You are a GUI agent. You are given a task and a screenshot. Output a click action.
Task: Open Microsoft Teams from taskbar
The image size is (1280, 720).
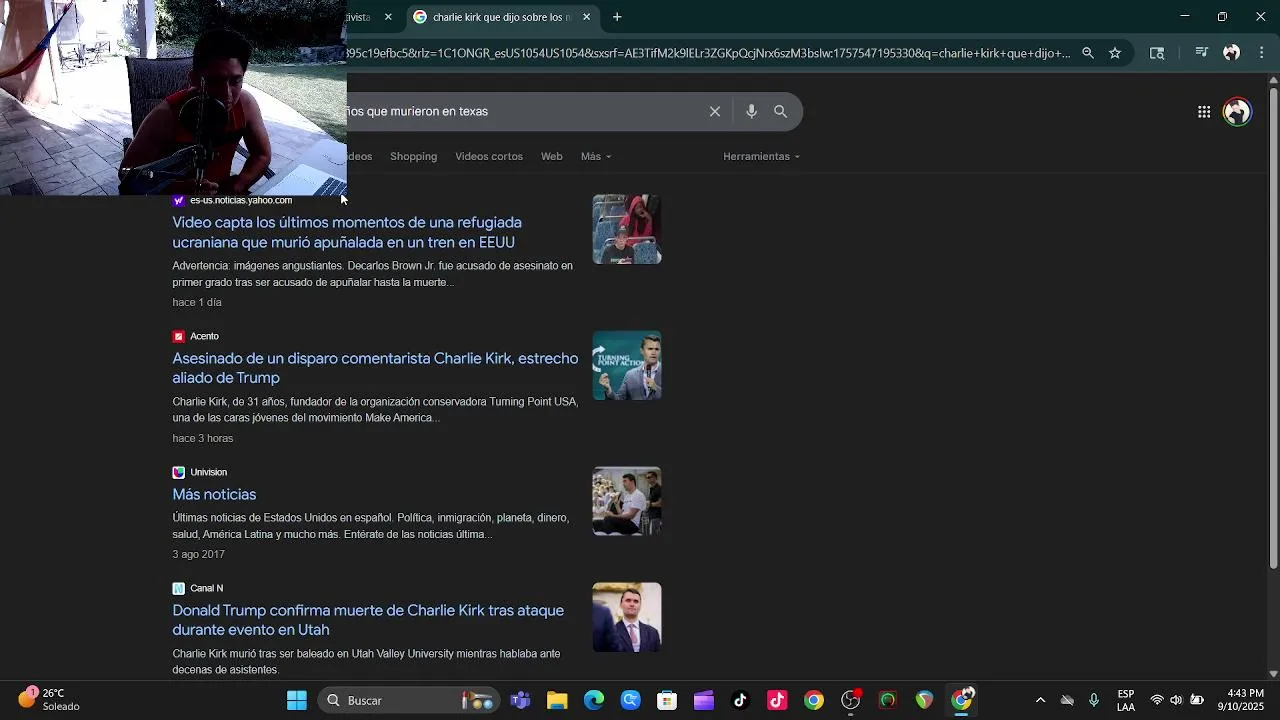[520, 700]
